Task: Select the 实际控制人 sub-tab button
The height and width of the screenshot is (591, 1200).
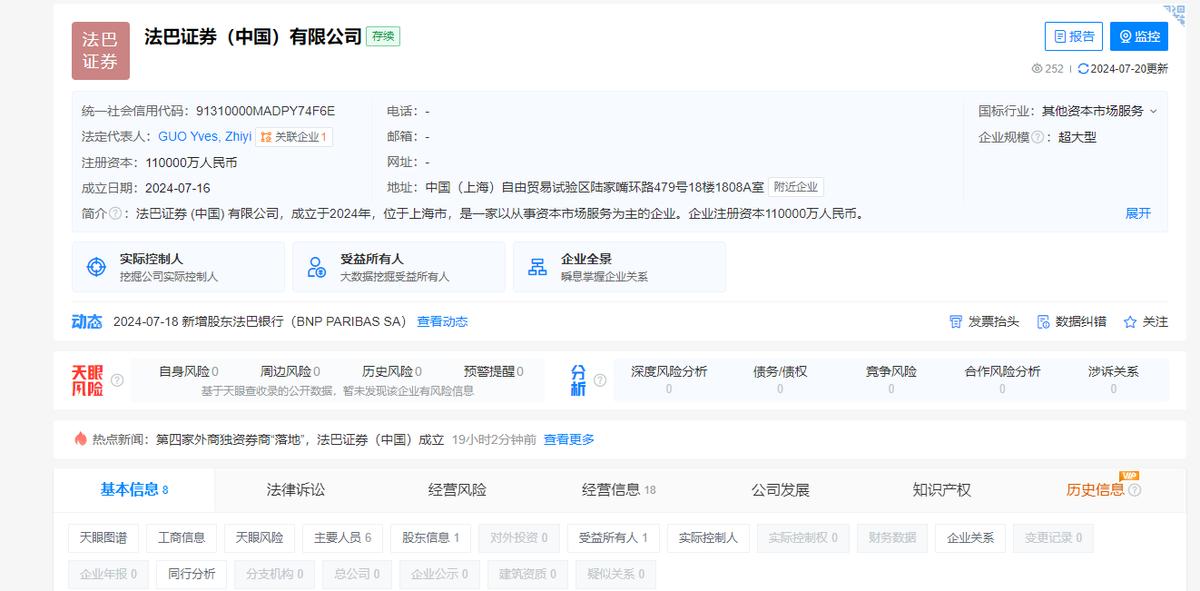Action: (708, 538)
